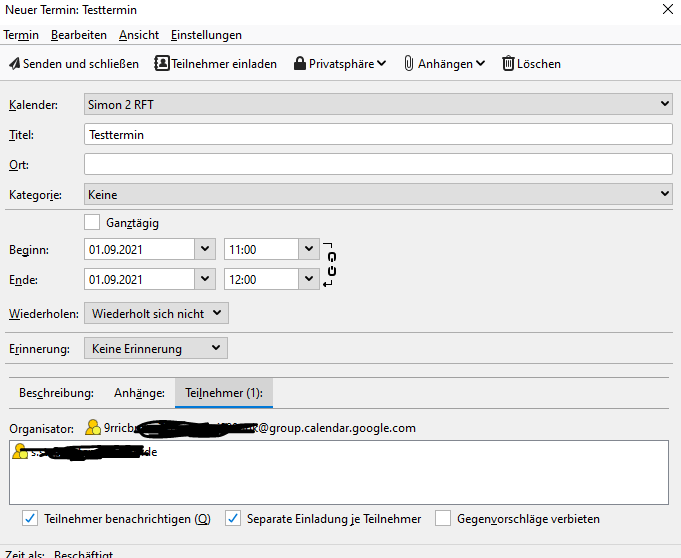Click the Privatsphäre lock icon
The image size is (681, 558).
300,63
